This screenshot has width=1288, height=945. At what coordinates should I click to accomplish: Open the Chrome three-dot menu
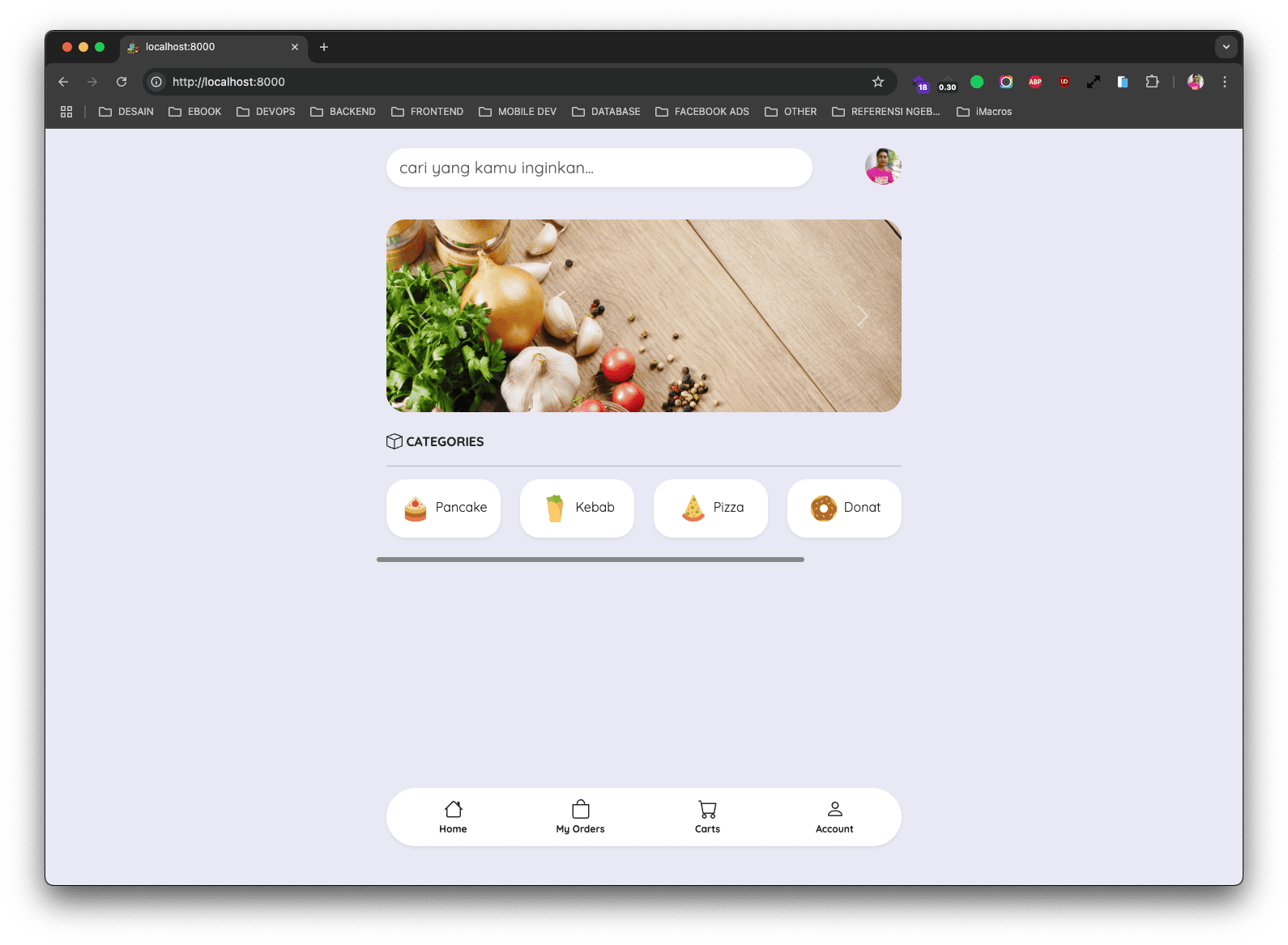coord(1225,82)
